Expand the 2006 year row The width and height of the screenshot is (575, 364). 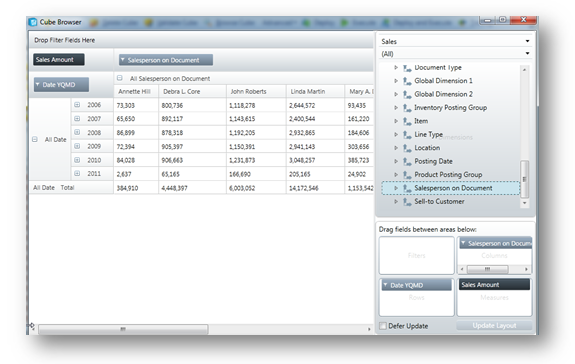pyautogui.click(x=77, y=105)
